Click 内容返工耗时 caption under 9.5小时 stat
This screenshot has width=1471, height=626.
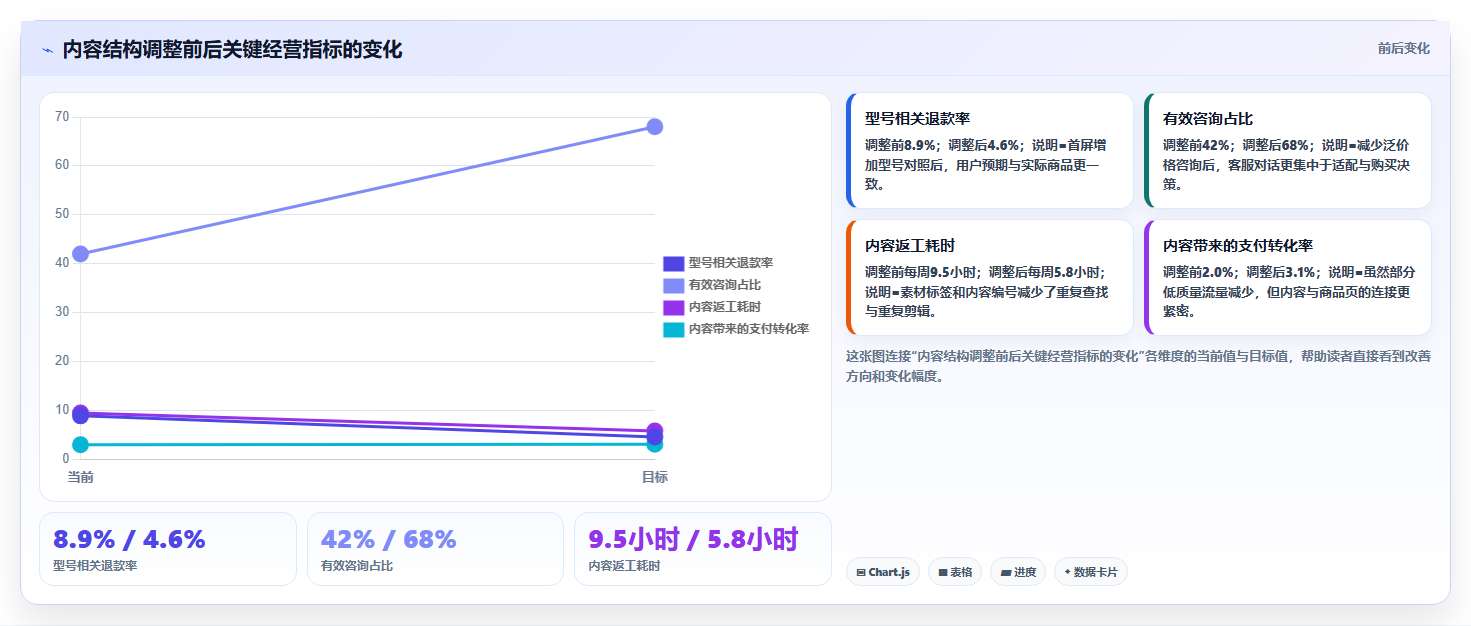point(624,566)
